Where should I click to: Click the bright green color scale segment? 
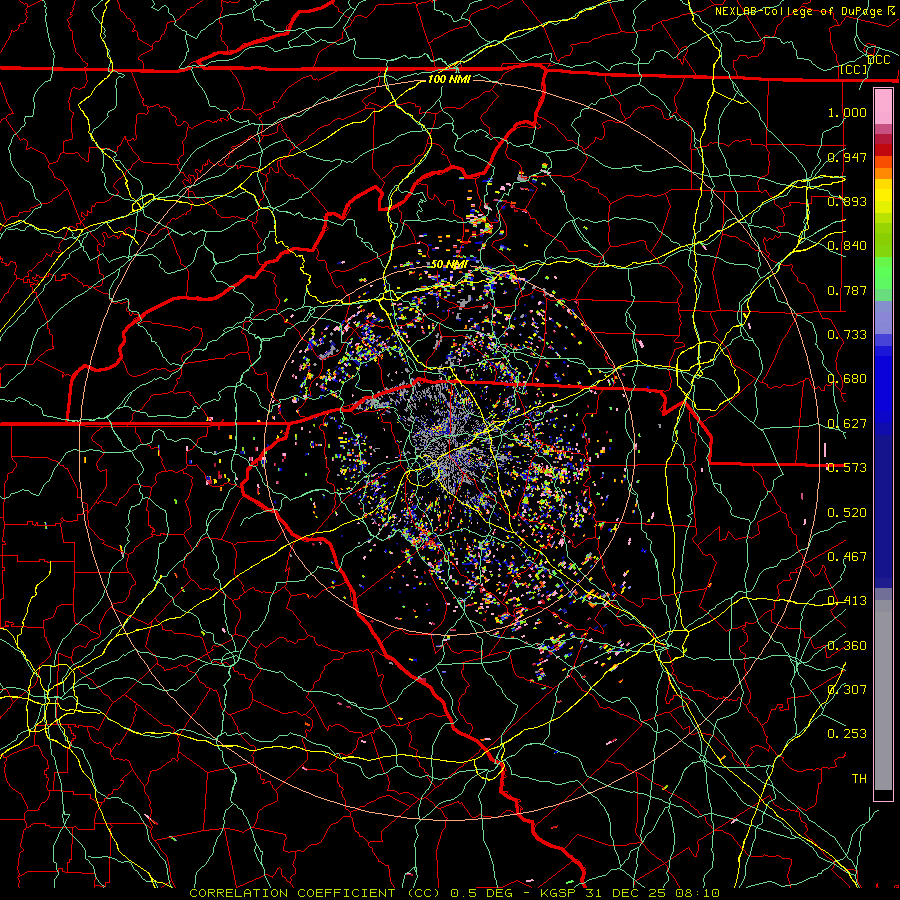click(x=883, y=273)
